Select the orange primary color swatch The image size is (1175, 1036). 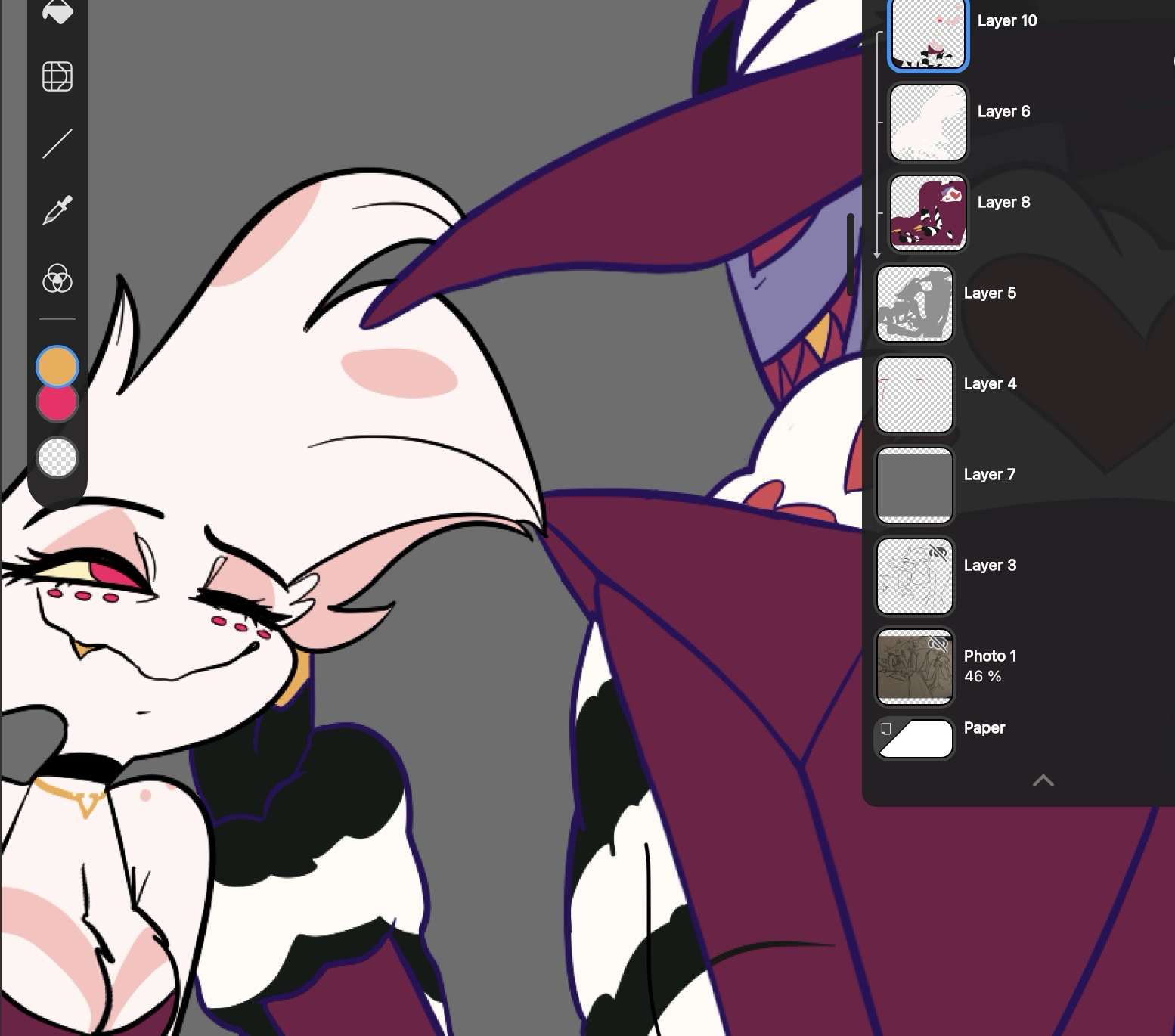coord(57,366)
